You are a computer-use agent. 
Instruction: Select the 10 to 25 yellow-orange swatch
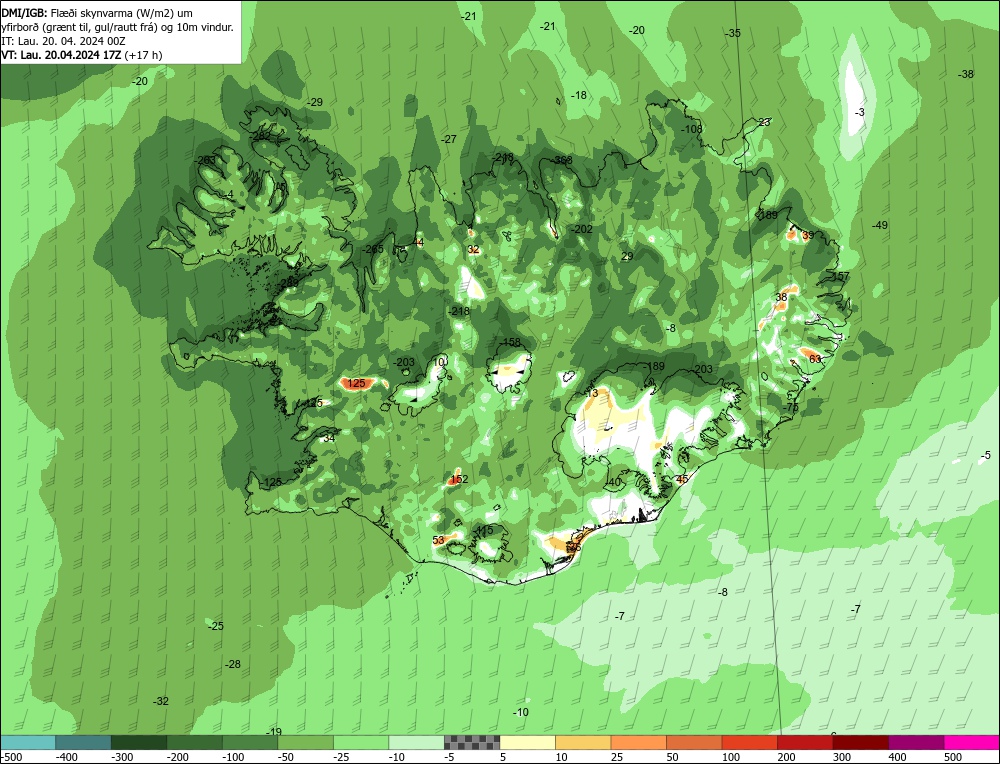coord(582,743)
